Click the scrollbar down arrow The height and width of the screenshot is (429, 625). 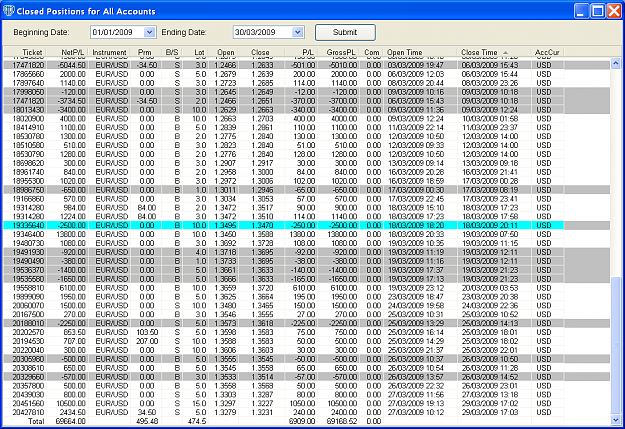click(x=615, y=420)
